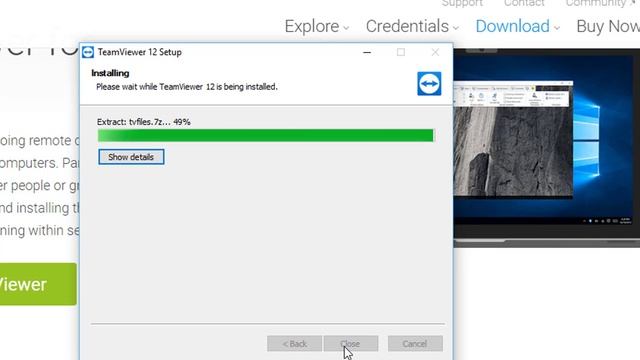Open the Explore menu on the website
The width and height of the screenshot is (640, 360).
[317, 27]
